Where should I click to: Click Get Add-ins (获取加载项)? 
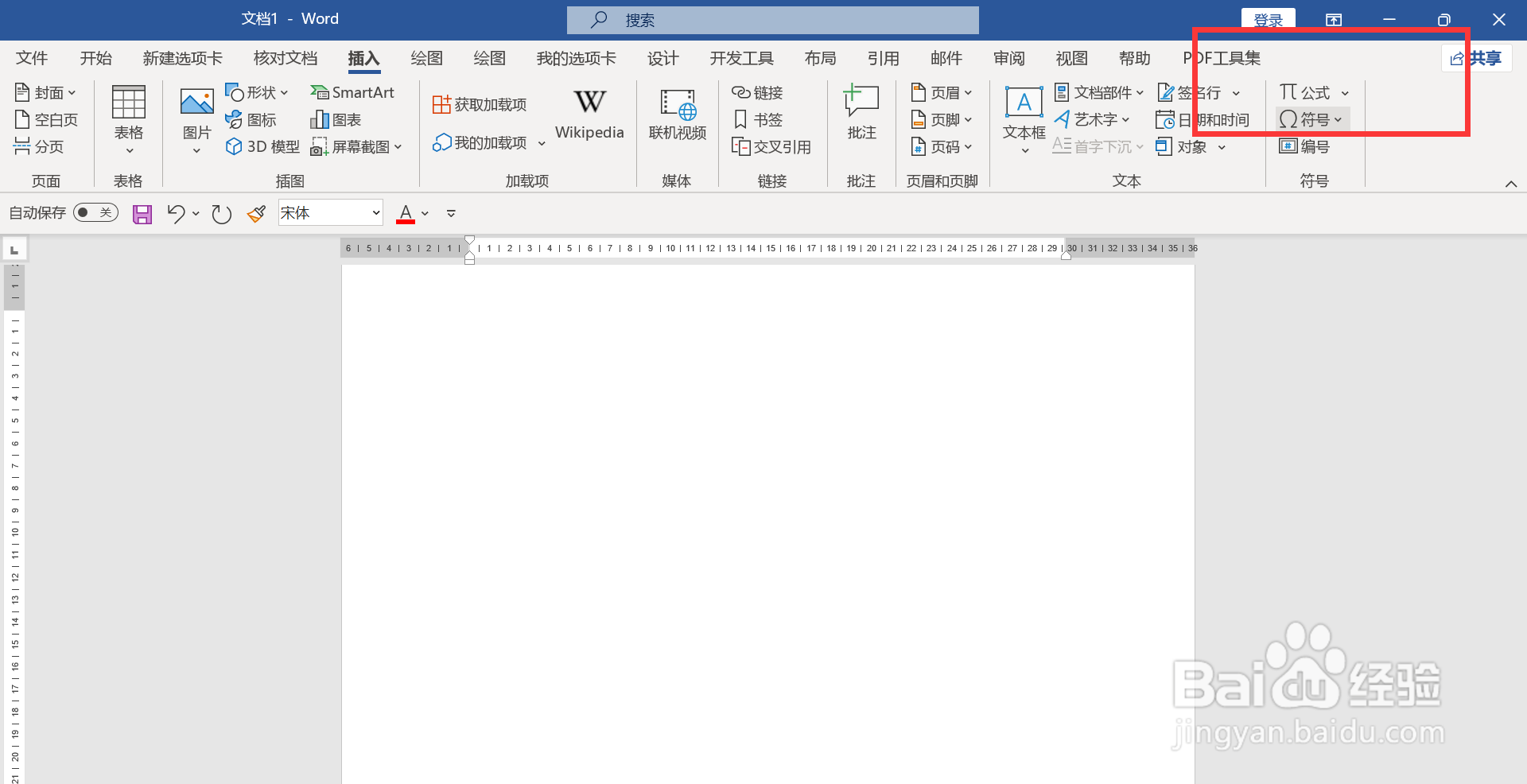click(x=480, y=105)
